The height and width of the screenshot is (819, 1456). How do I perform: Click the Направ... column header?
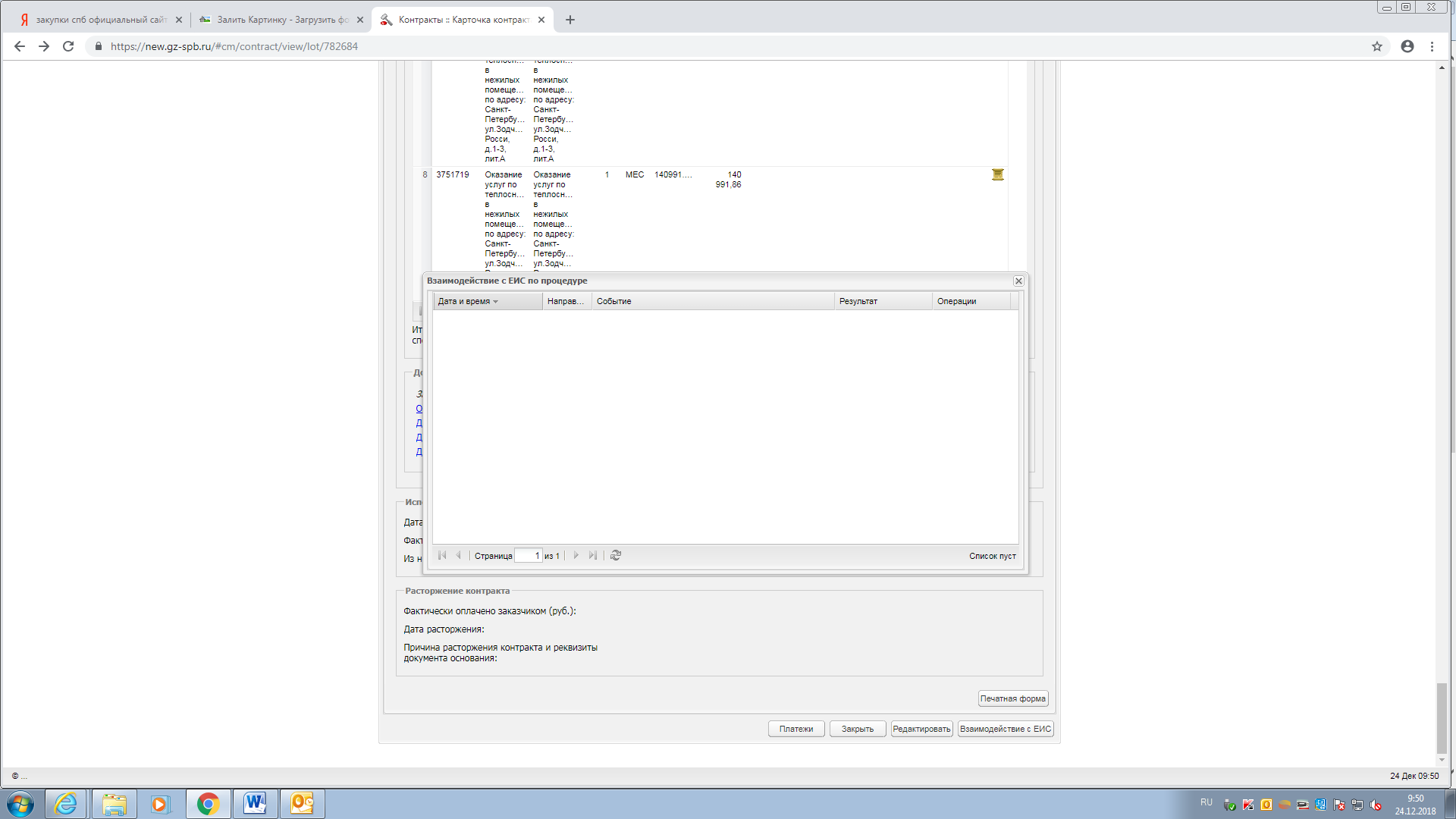(566, 301)
